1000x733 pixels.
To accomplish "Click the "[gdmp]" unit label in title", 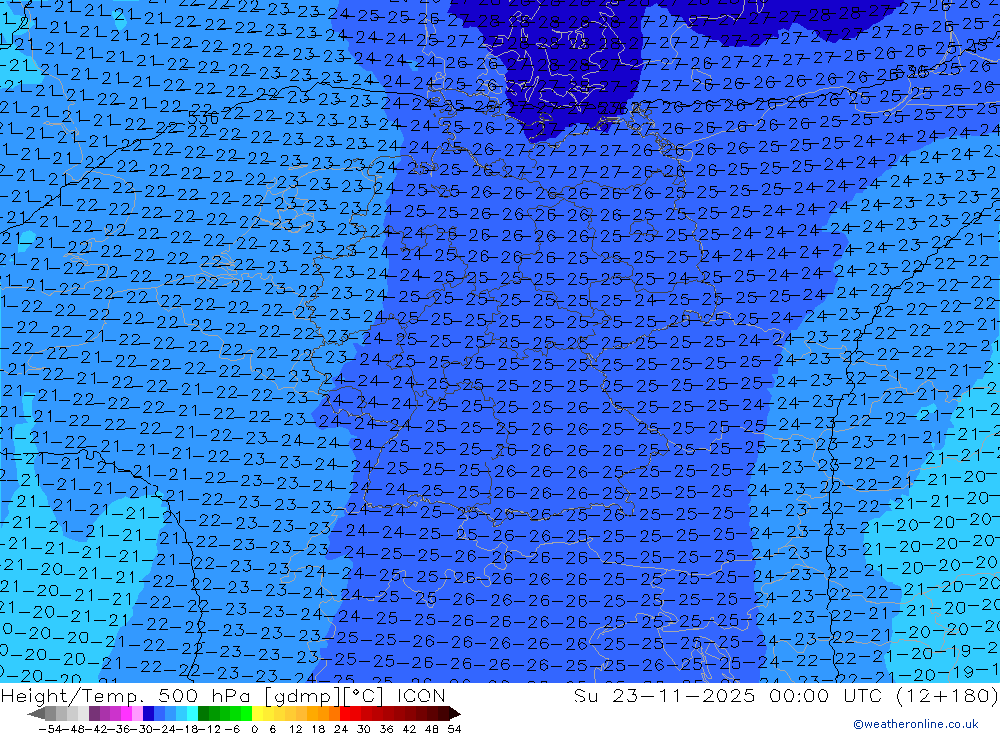I will coord(303,696).
